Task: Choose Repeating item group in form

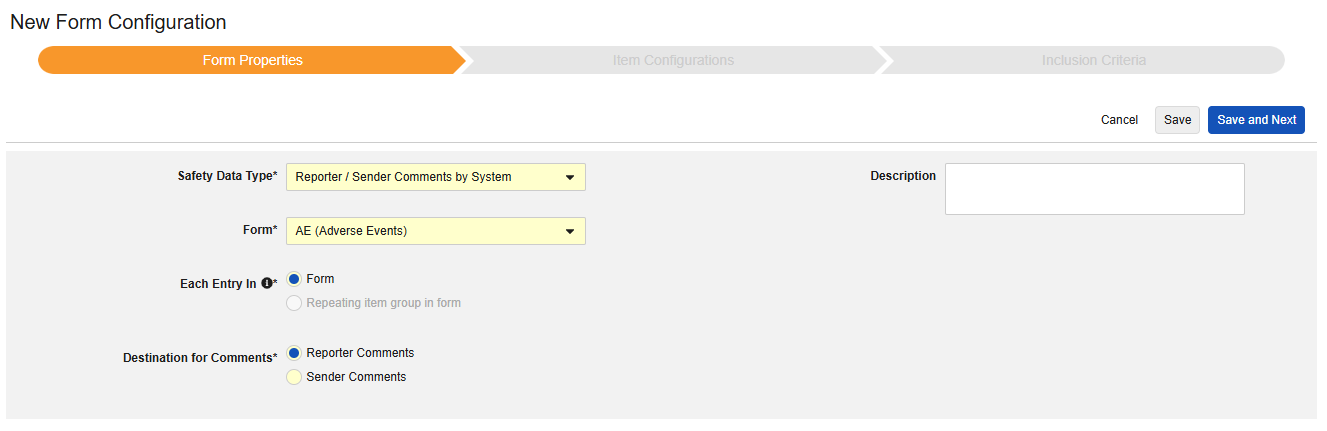Action: [x=294, y=303]
